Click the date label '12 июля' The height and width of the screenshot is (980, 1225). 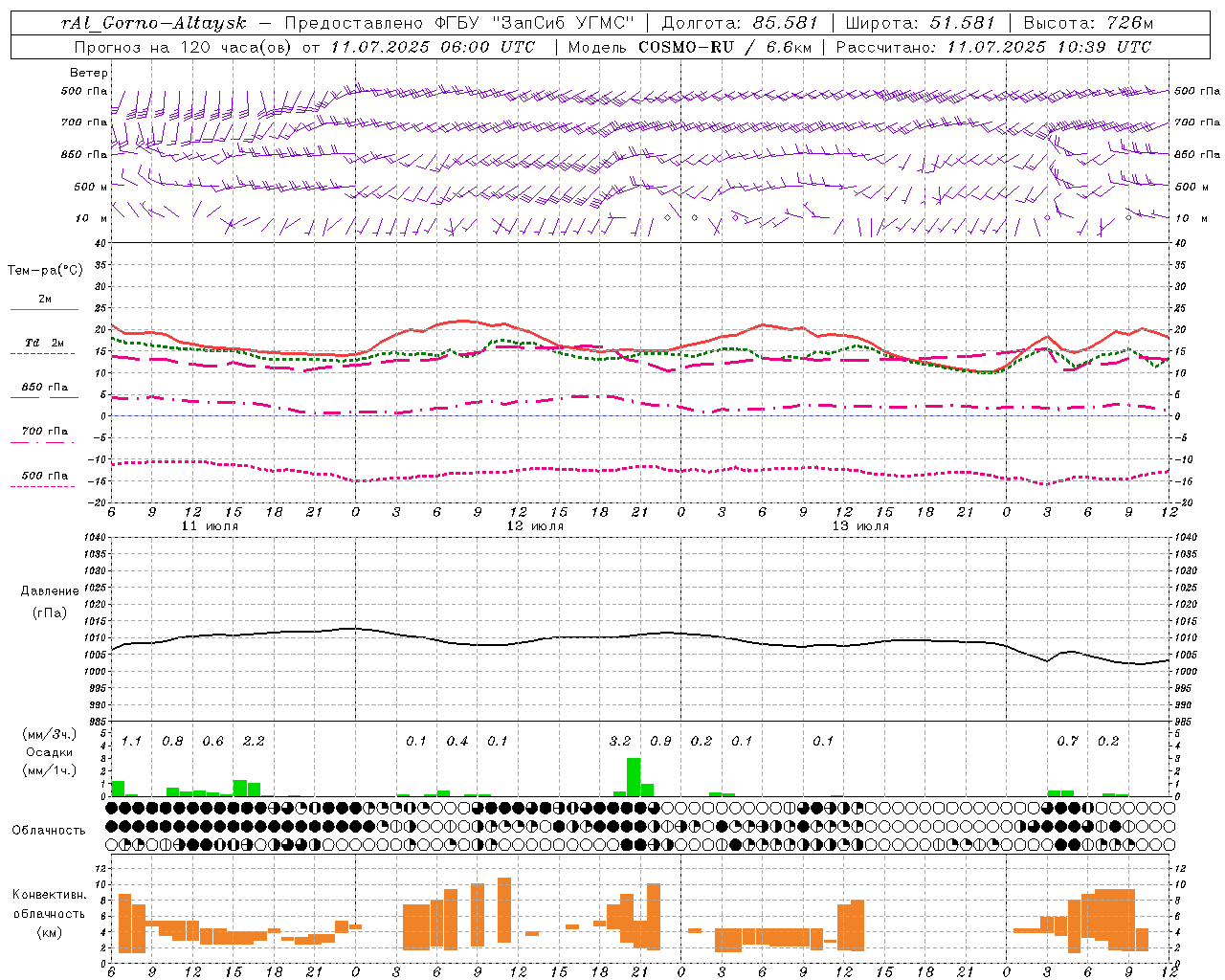pos(535,526)
